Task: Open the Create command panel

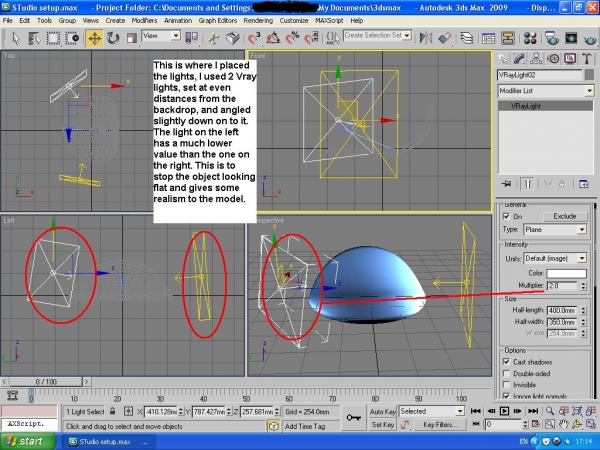Action: click(x=502, y=59)
